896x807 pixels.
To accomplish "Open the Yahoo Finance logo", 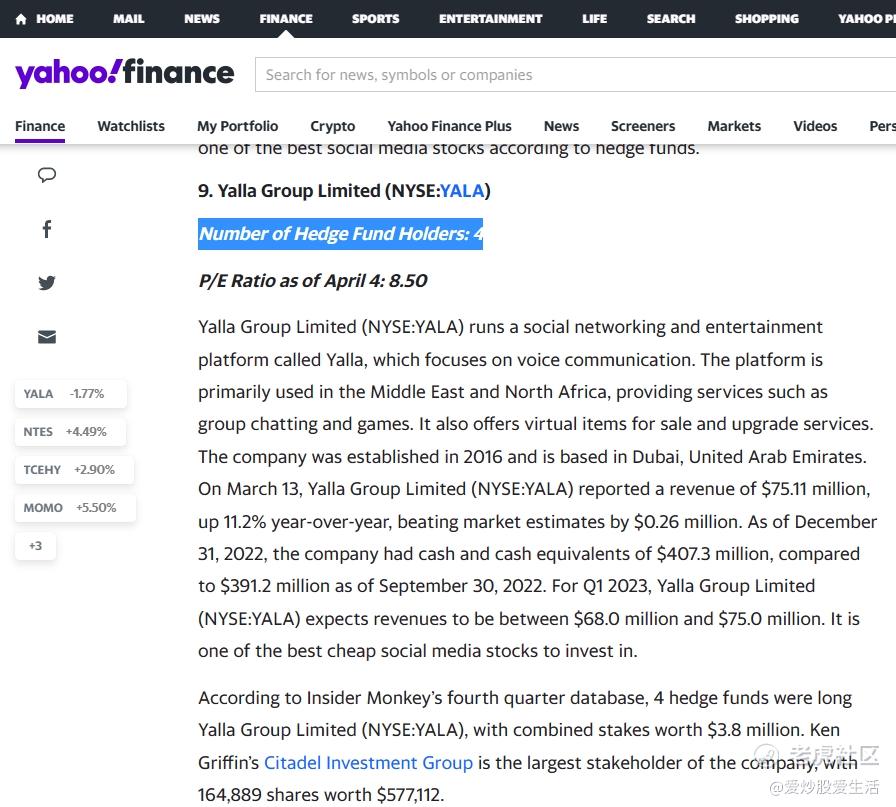I will click(x=125, y=73).
